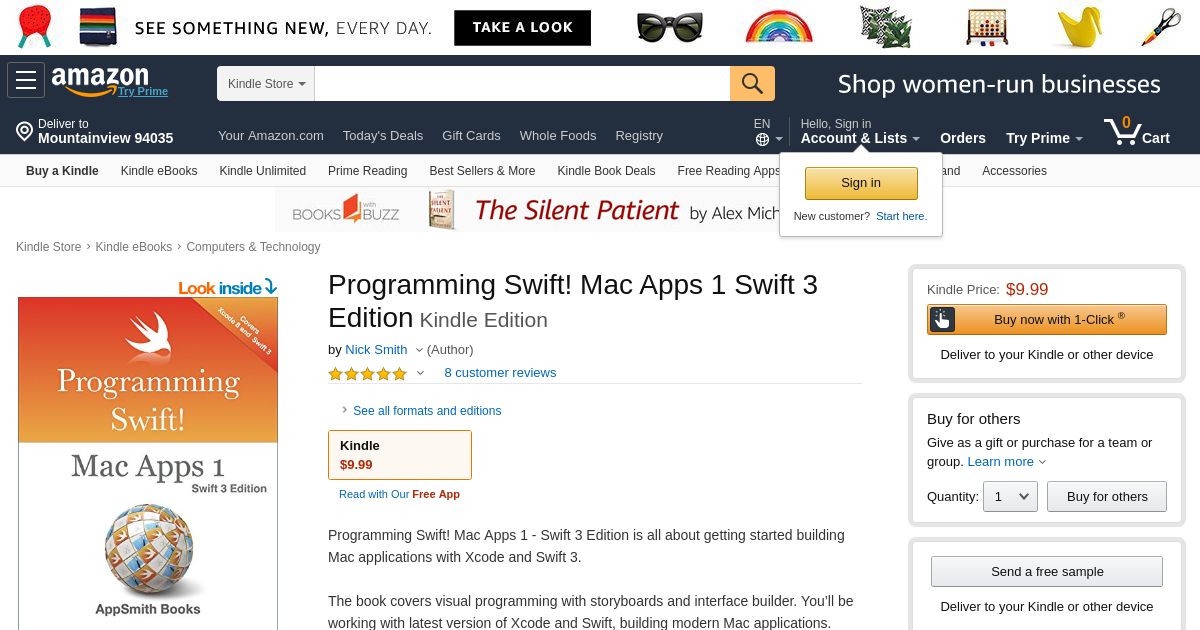Open Best Sellers & More tab

482,171
